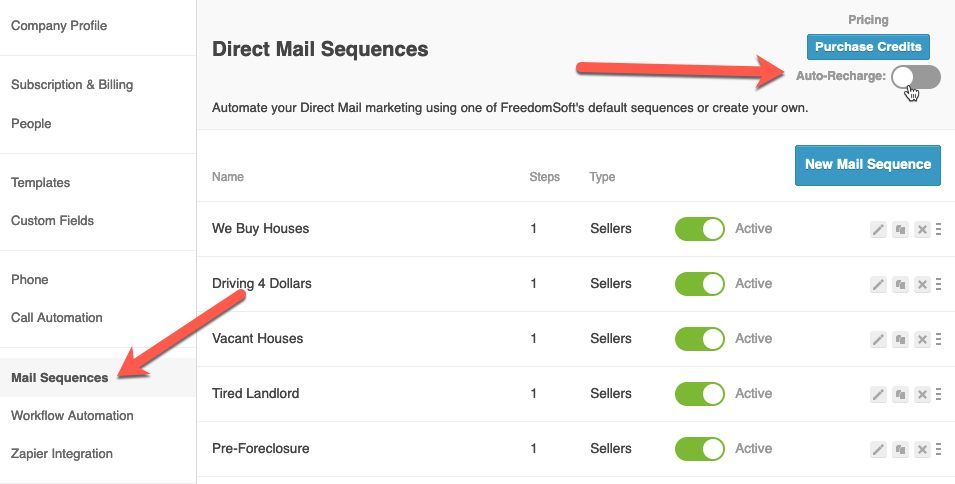The height and width of the screenshot is (484, 955).
Task: Open the drag handle menu for Tired Landlord
Action: coord(939,395)
